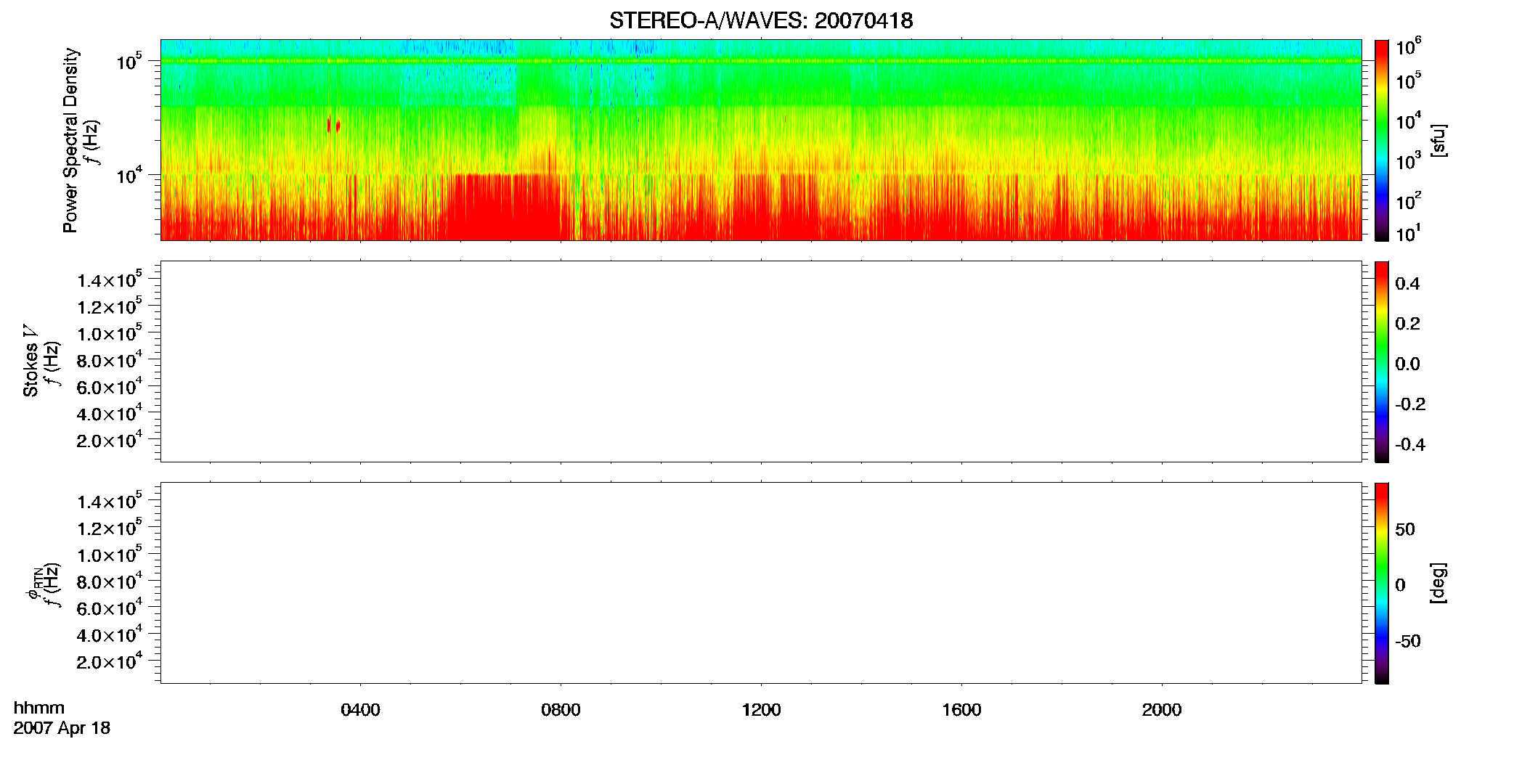Click the 0800 time axis label

561,710
